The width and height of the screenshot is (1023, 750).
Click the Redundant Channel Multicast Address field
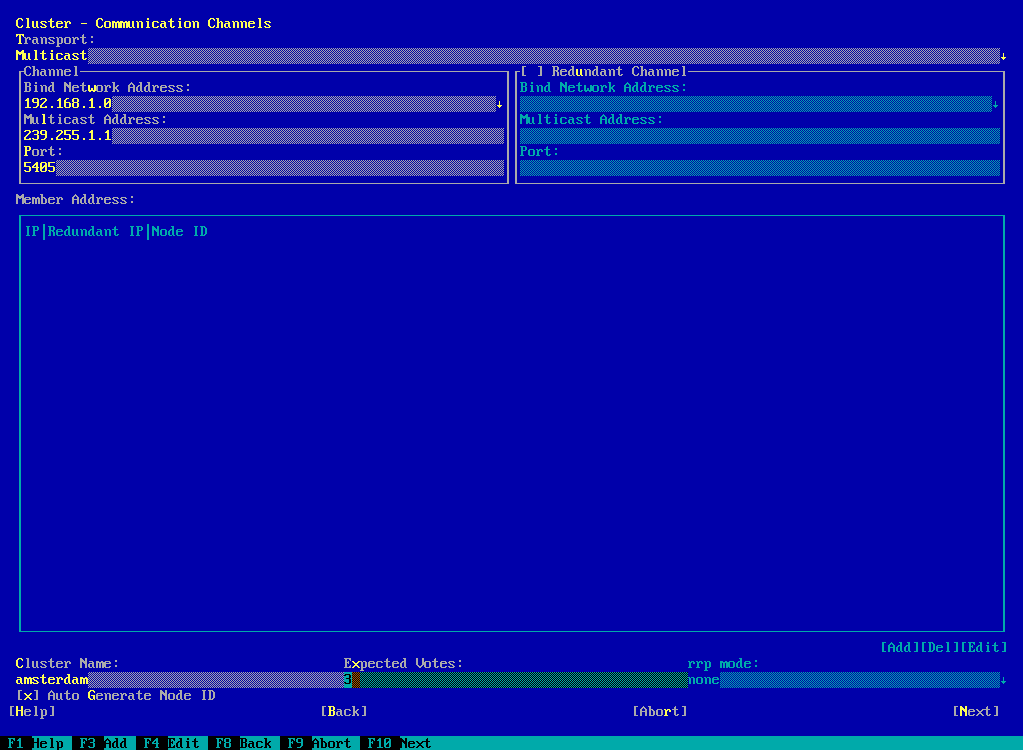pyautogui.click(x=760, y=136)
